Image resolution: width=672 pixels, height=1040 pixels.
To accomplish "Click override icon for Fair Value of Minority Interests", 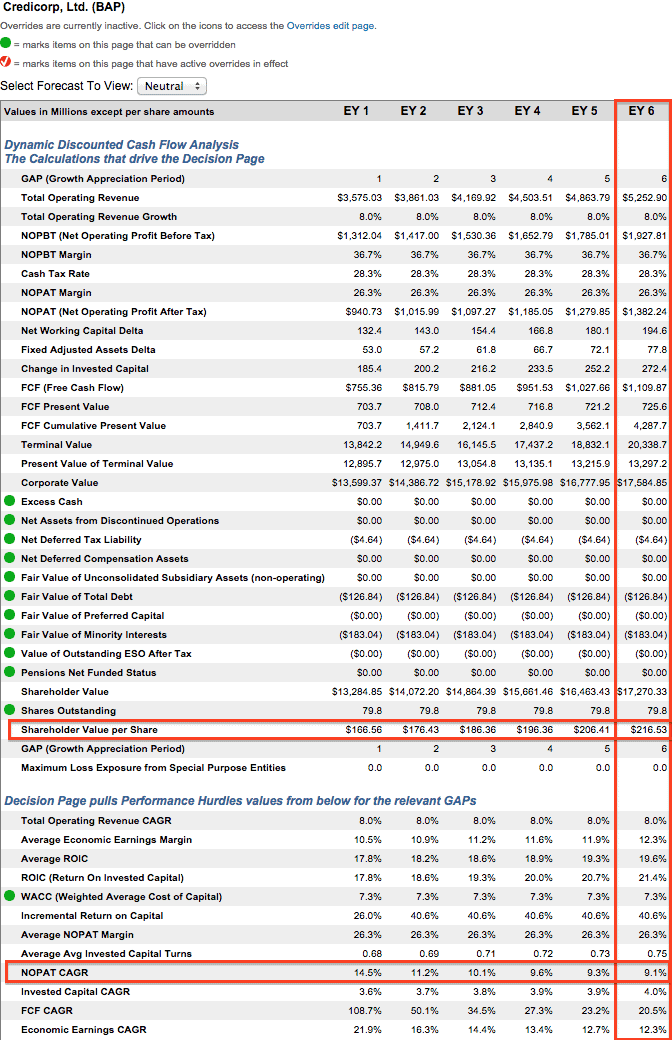I will coord(9,634).
